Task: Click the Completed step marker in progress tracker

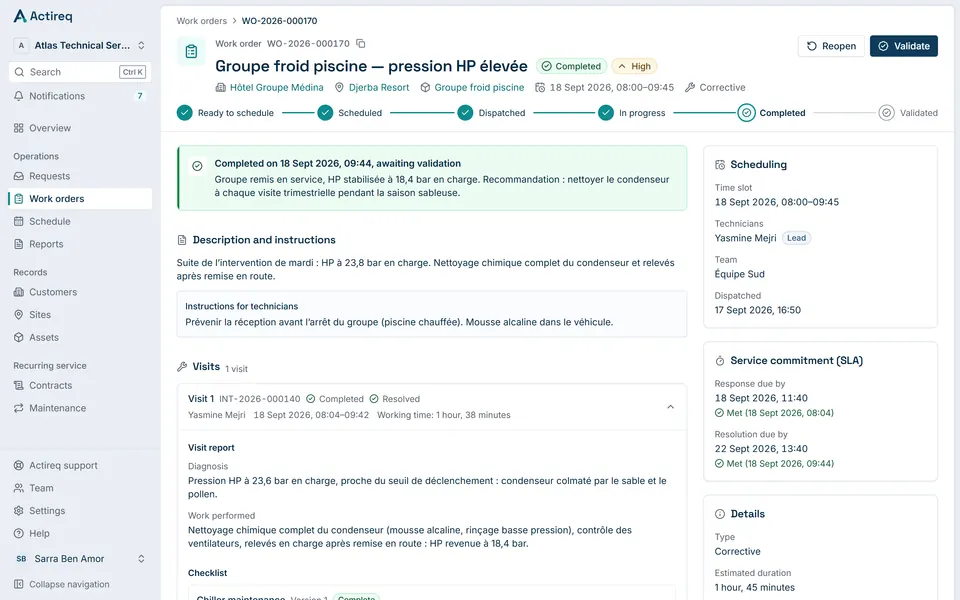Action: [x=746, y=113]
